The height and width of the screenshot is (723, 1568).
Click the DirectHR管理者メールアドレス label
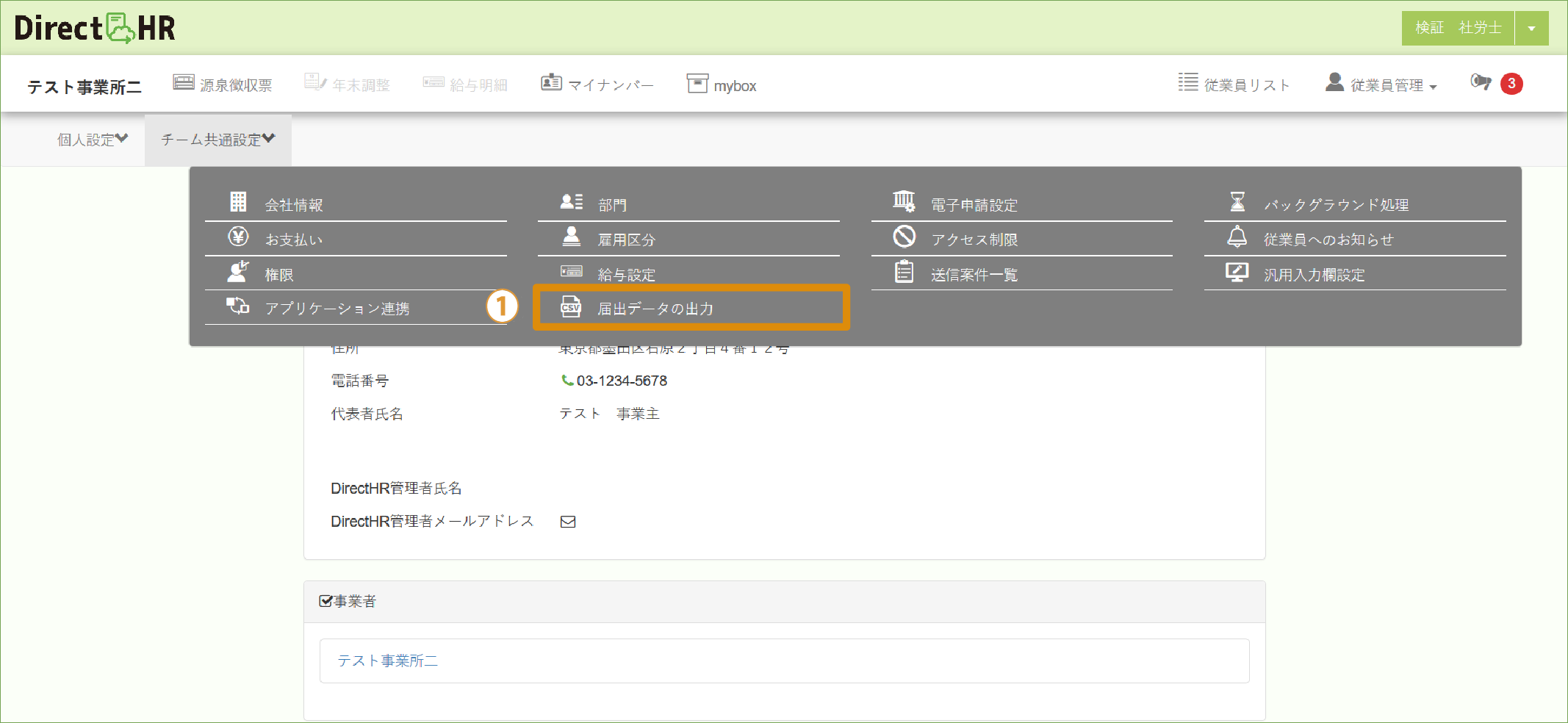(x=432, y=521)
